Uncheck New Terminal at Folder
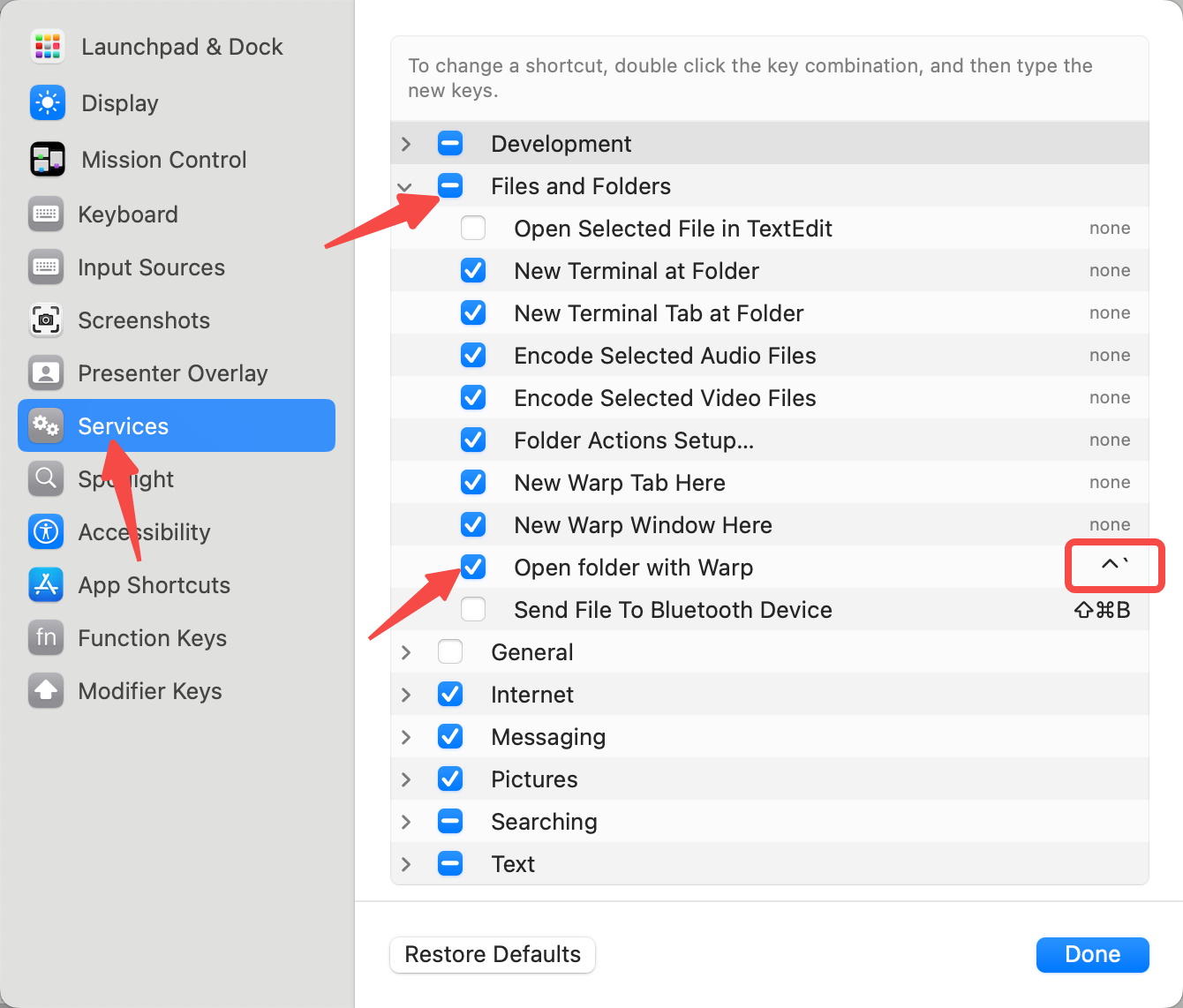1183x1008 pixels. tap(473, 270)
